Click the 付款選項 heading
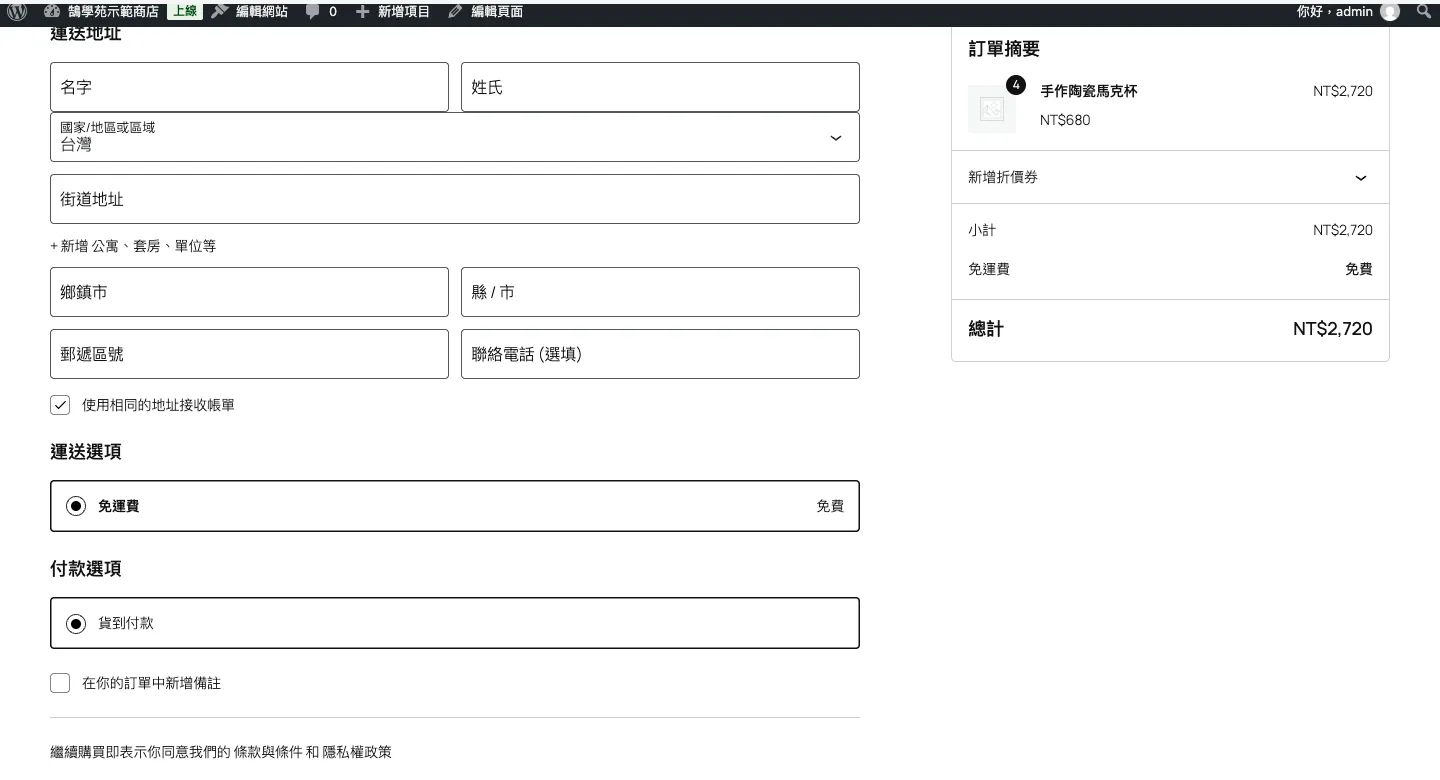This screenshot has width=1440, height=780. click(x=86, y=569)
